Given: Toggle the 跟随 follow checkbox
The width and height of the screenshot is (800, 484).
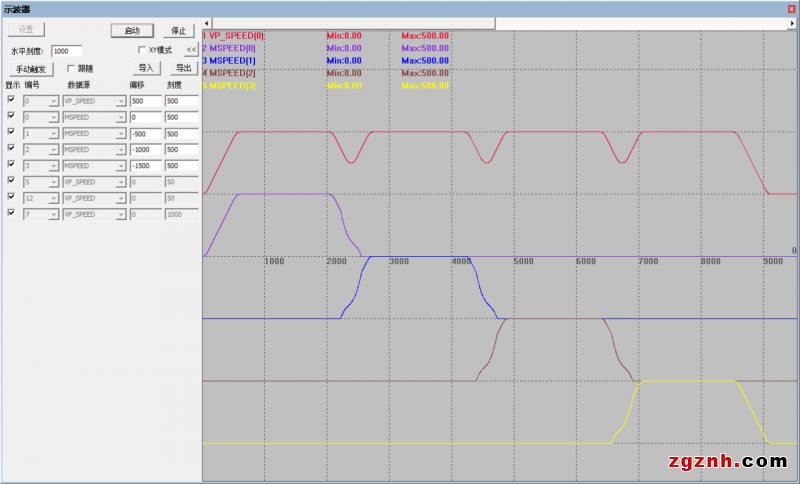Looking at the screenshot, I should [70, 69].
